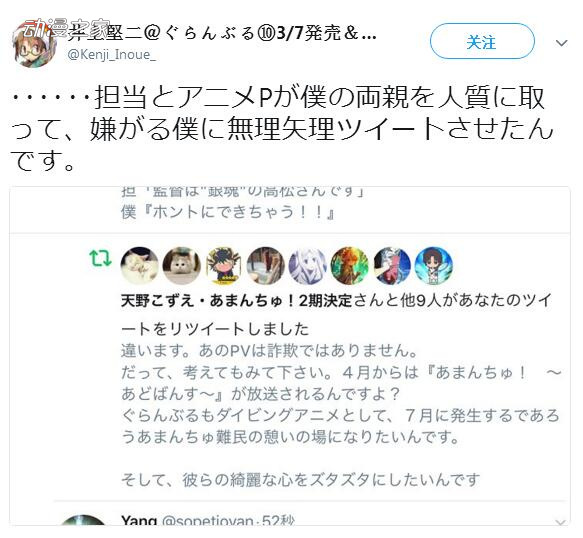Open 天野こずえ・あまんちゅ！2期決定 profile name
The width and height of the screenshot is (583, 538).
coord(236,301)
